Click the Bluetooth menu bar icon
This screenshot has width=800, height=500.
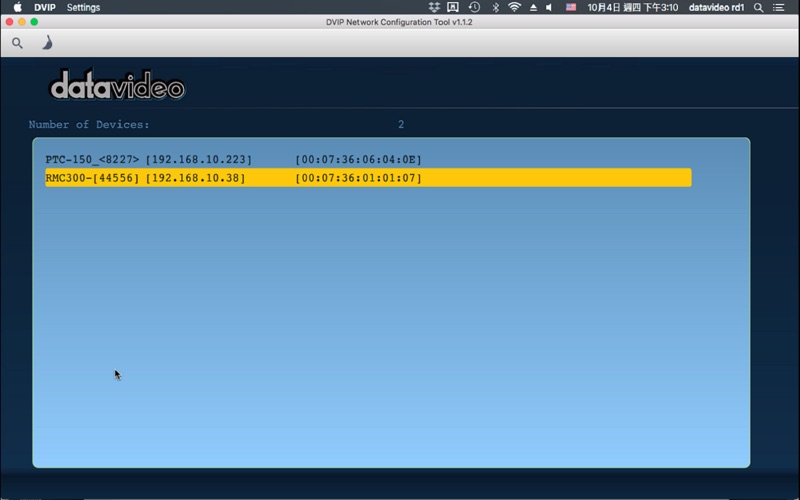point(495,7)
